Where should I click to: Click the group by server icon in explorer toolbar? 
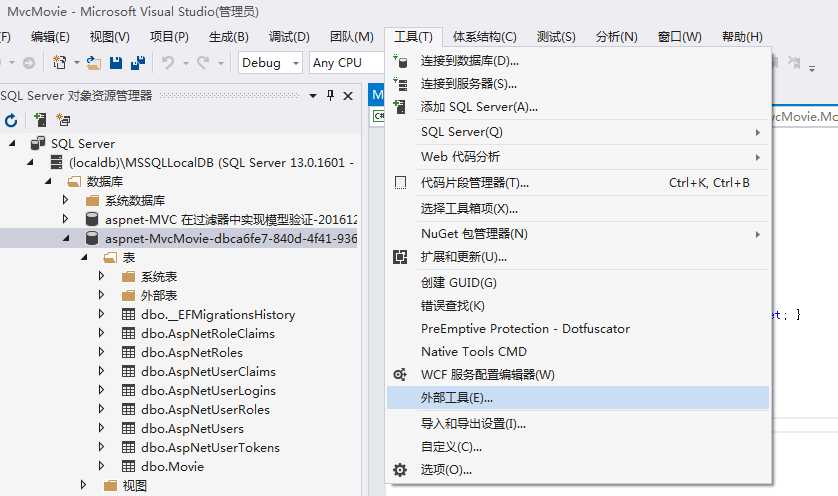[x=64, y=120]
